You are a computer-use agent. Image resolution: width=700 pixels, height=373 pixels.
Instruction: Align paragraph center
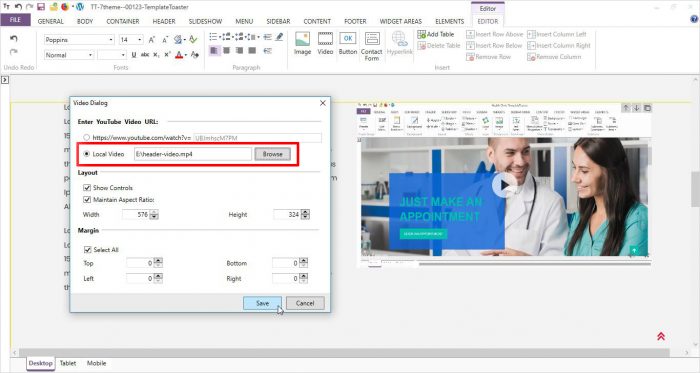pyautogui.click(x=227, y=50)
